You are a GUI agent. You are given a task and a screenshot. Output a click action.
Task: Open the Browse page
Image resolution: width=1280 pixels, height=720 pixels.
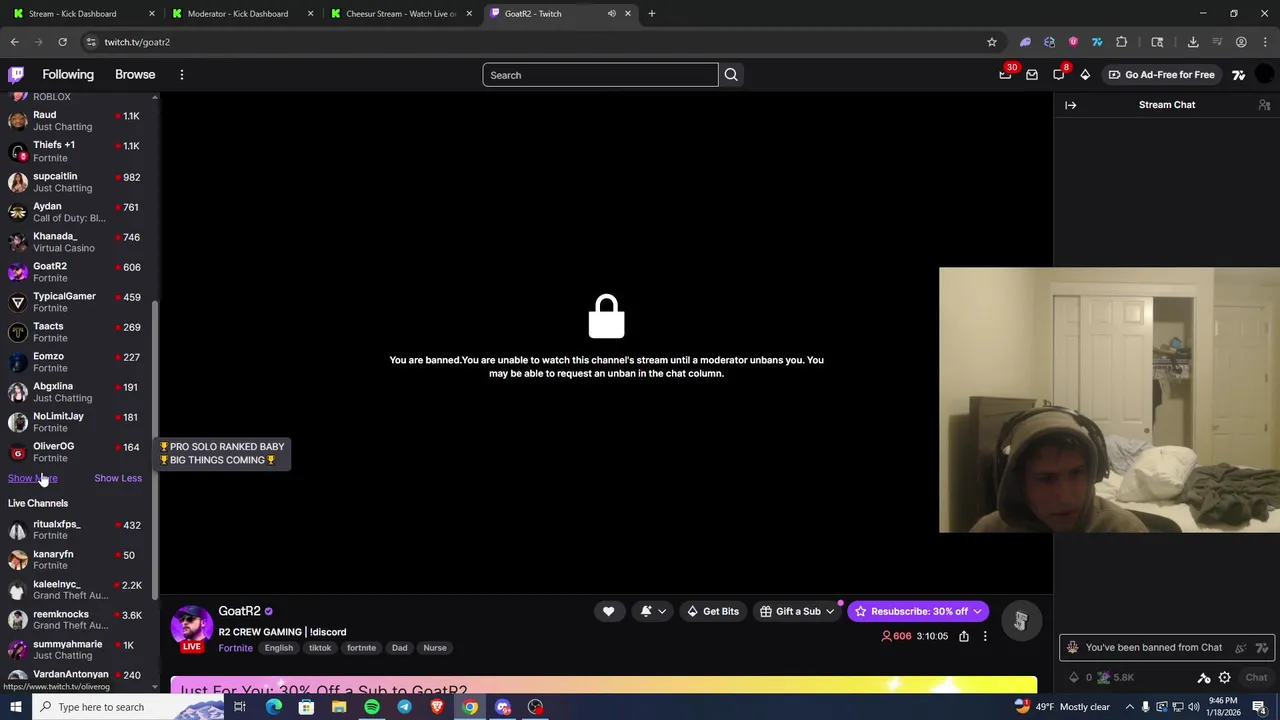[x=135, y=75]
